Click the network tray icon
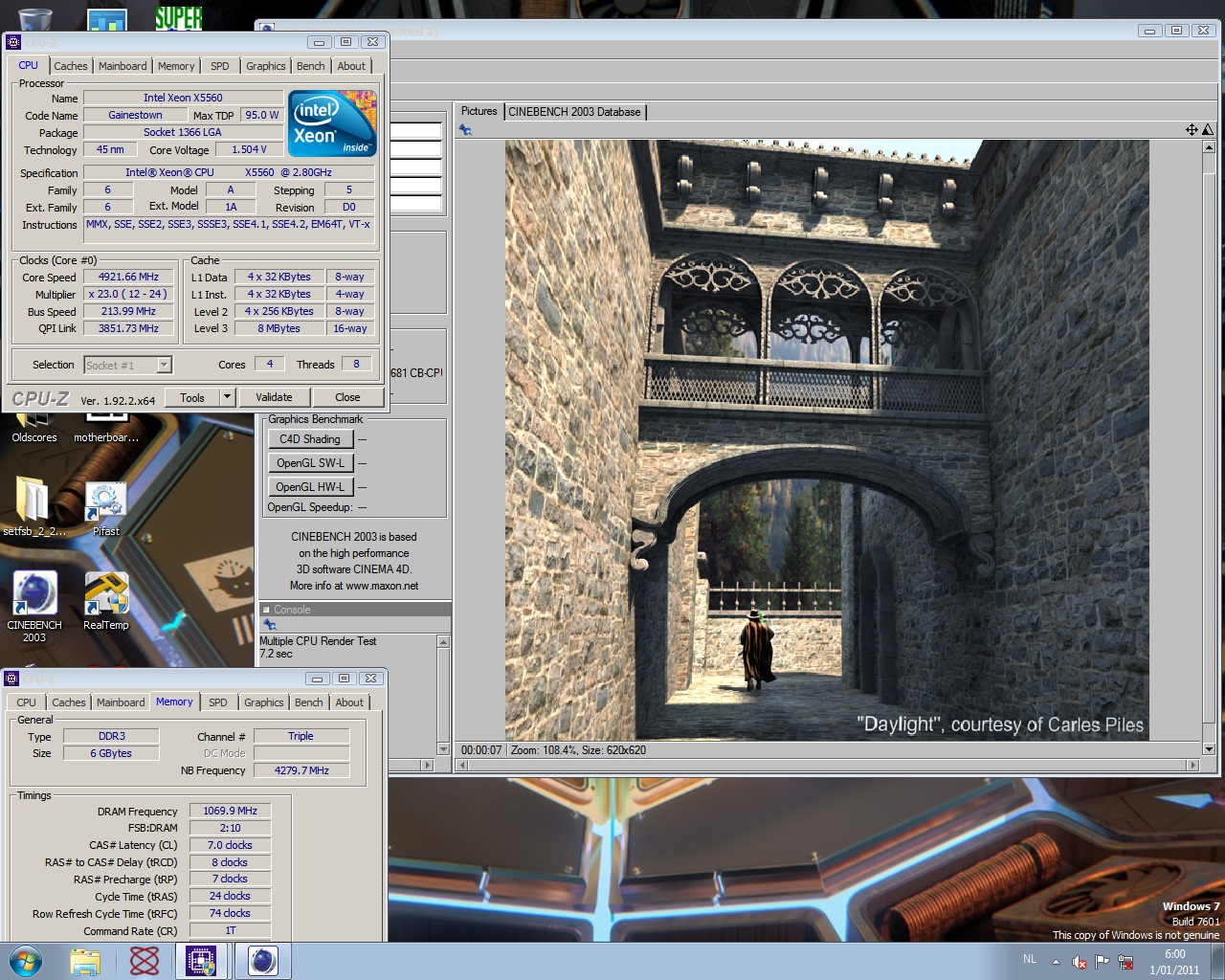Screen dimensions: 1225x980 [x=1126, y=962]
